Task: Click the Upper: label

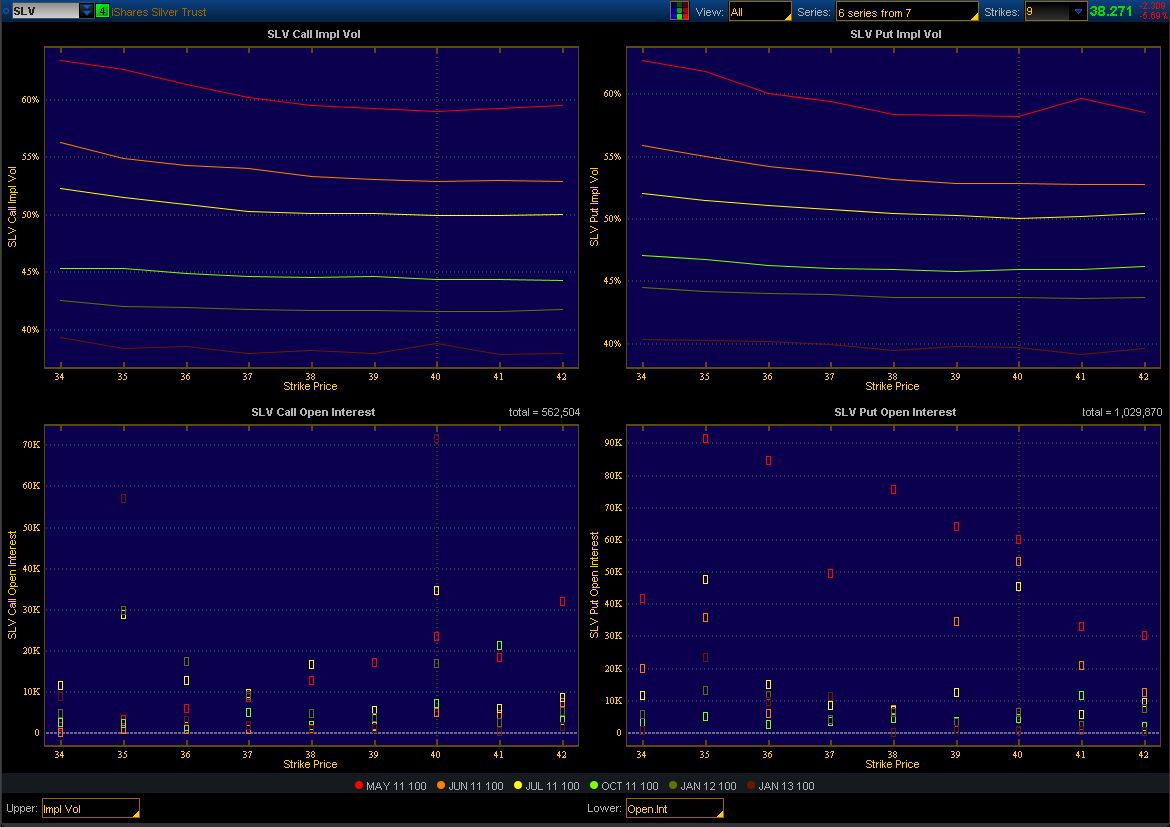Action: pyautogui.click(x=22, y=808)
